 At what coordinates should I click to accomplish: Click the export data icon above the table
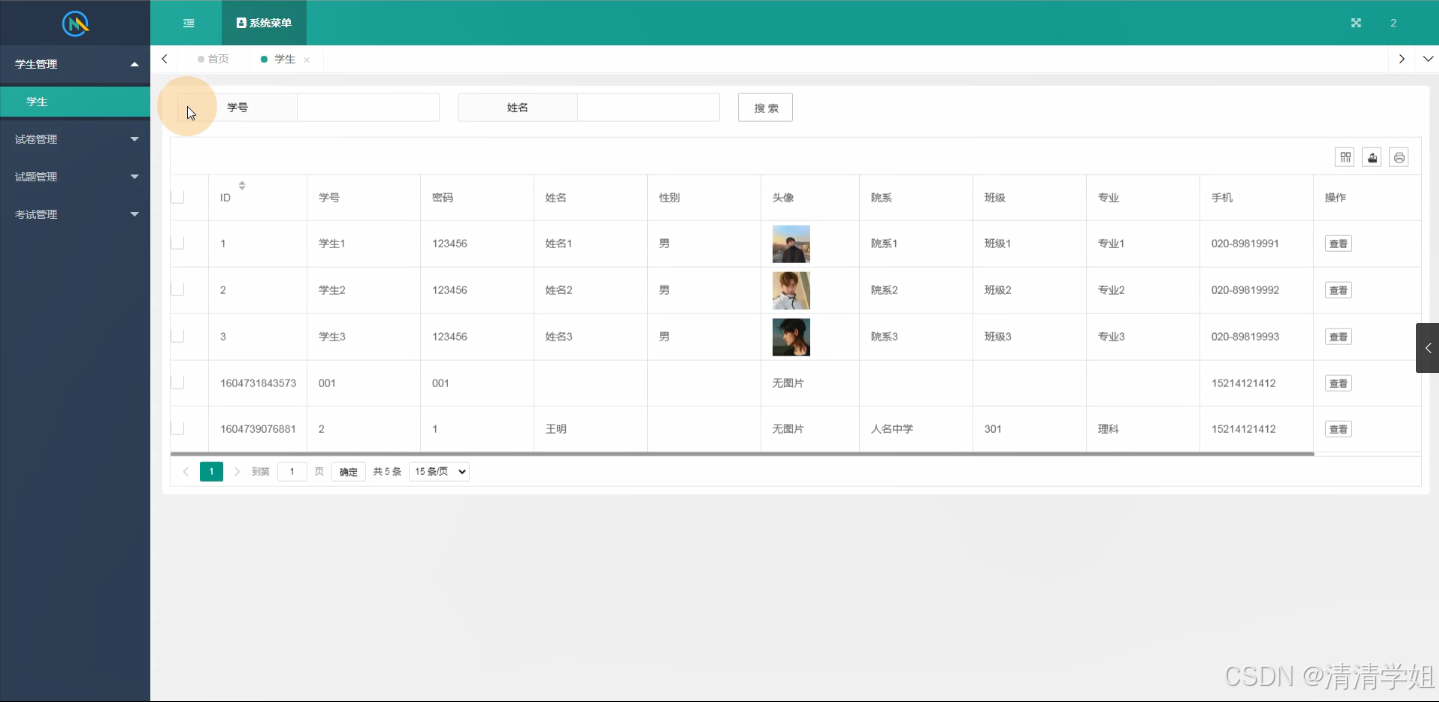1371,157
